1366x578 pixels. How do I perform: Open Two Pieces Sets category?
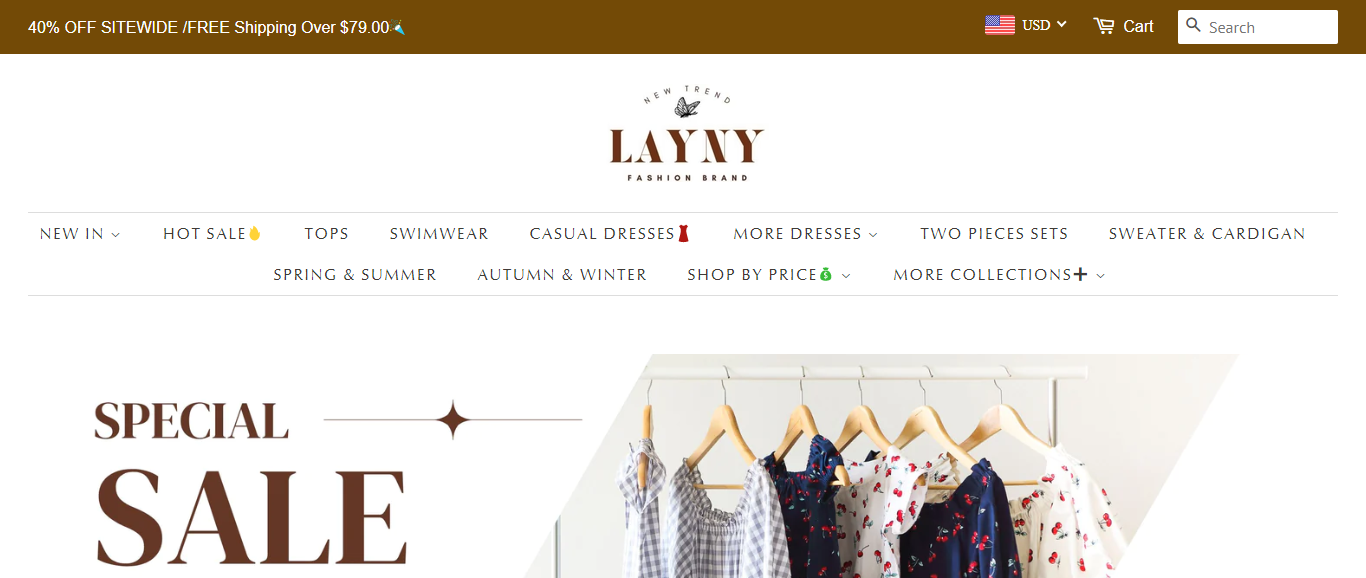point(994,234)
